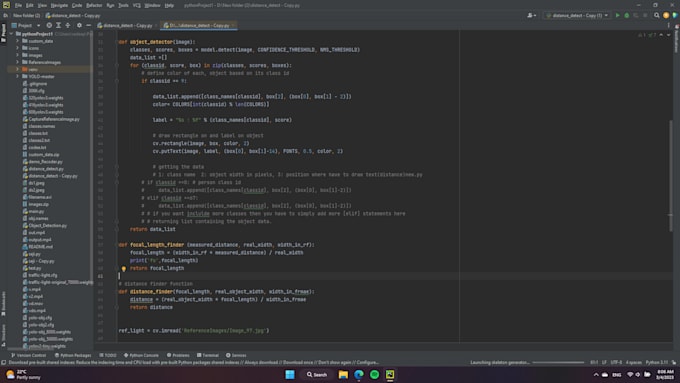Expand ReferenceImages folder
This screenshot has width=680, height=383.
17,62
